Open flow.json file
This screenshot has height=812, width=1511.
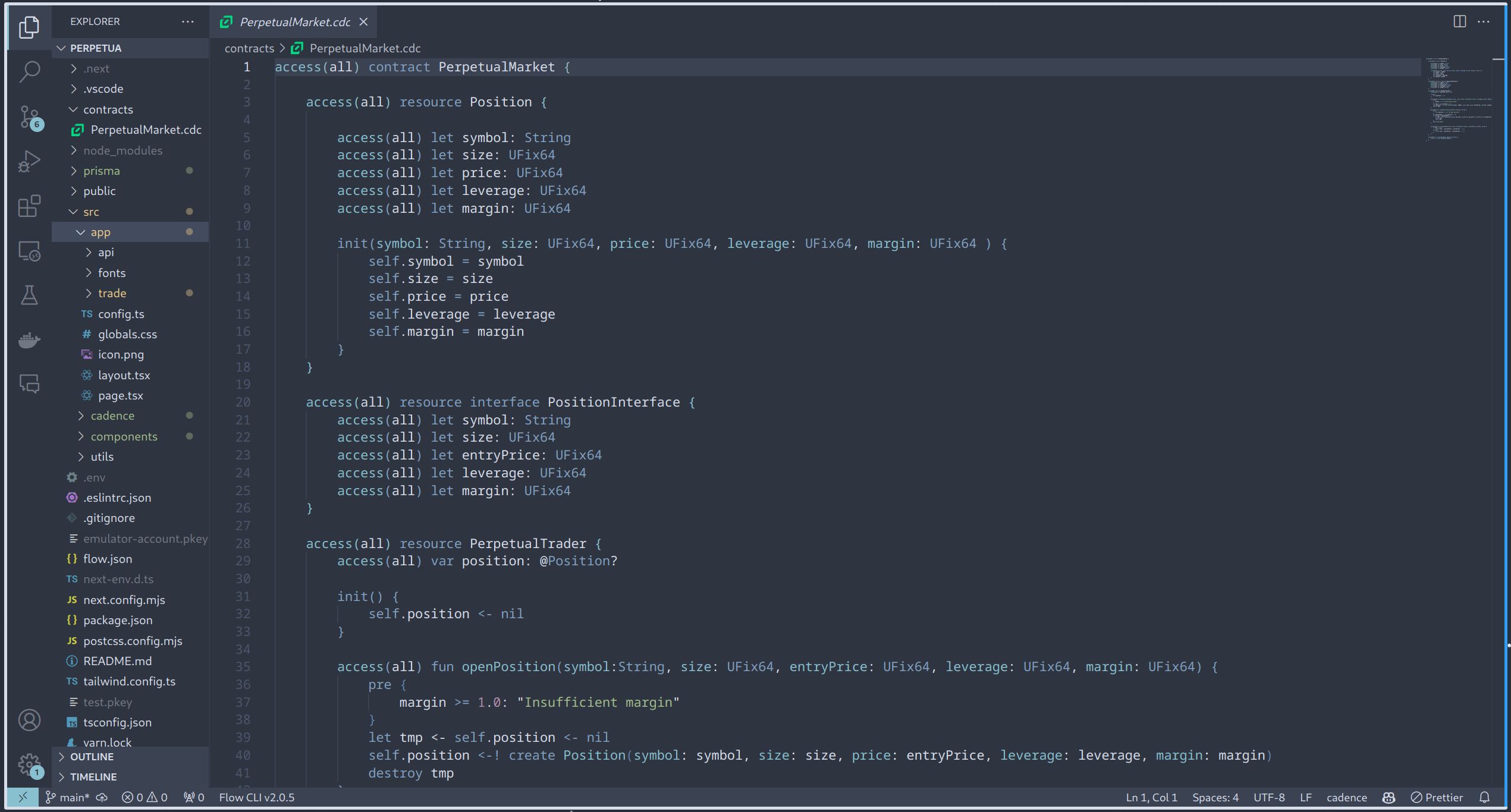[130, 559]
